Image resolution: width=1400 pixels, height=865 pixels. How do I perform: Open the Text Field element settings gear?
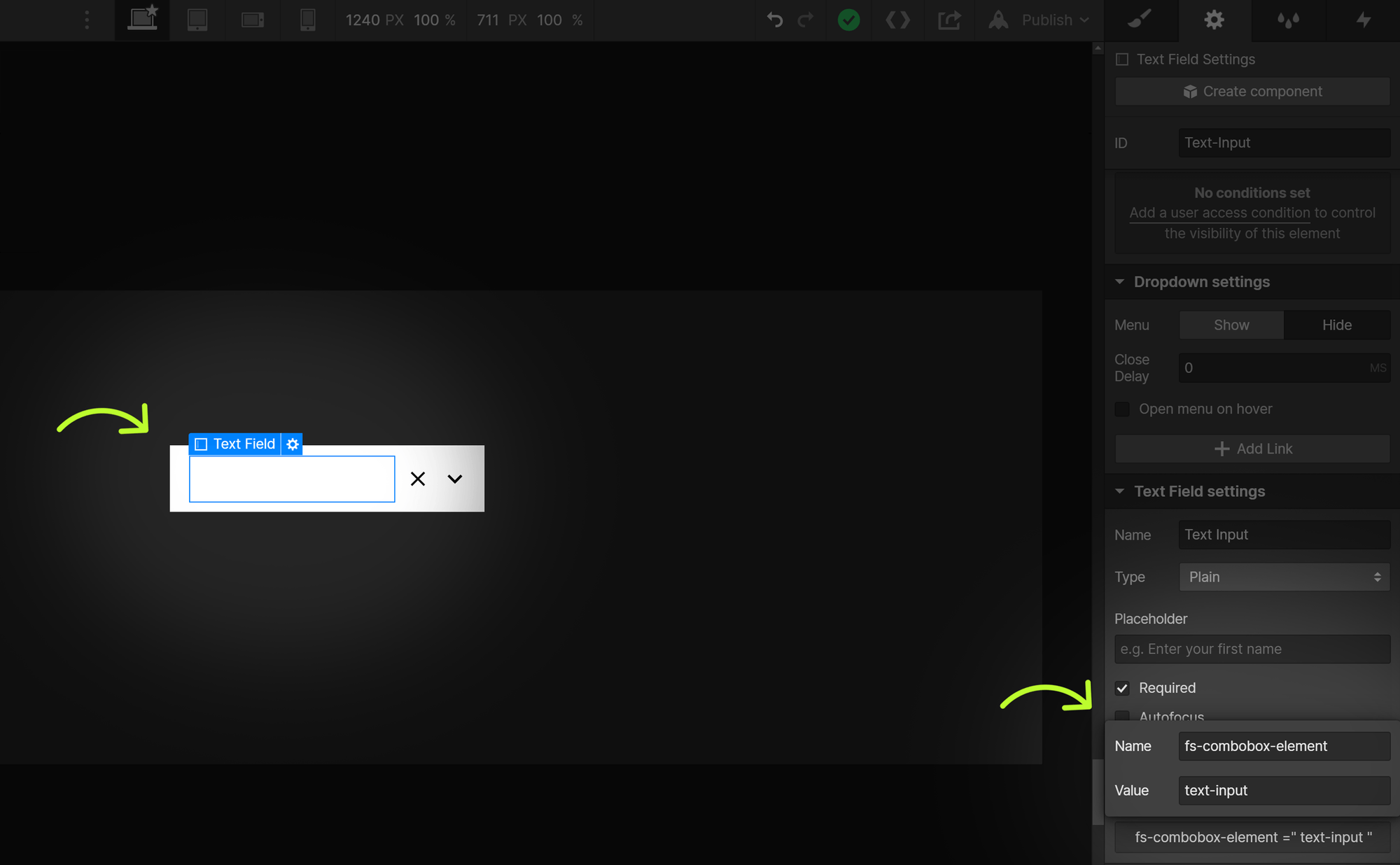click(292, 444)
